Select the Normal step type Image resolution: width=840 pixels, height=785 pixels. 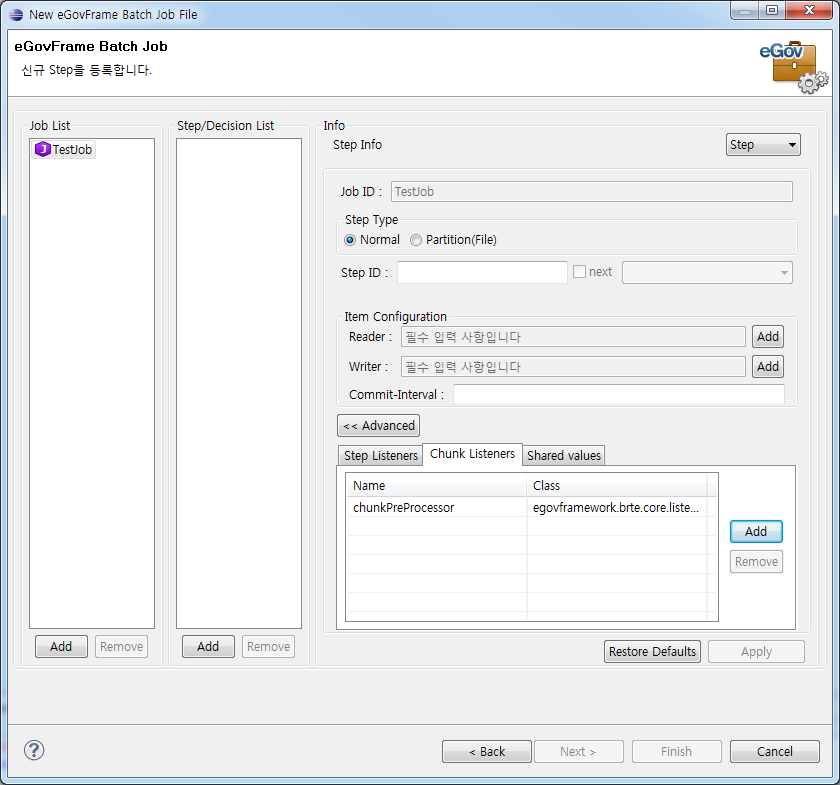(x=350, y=240)
